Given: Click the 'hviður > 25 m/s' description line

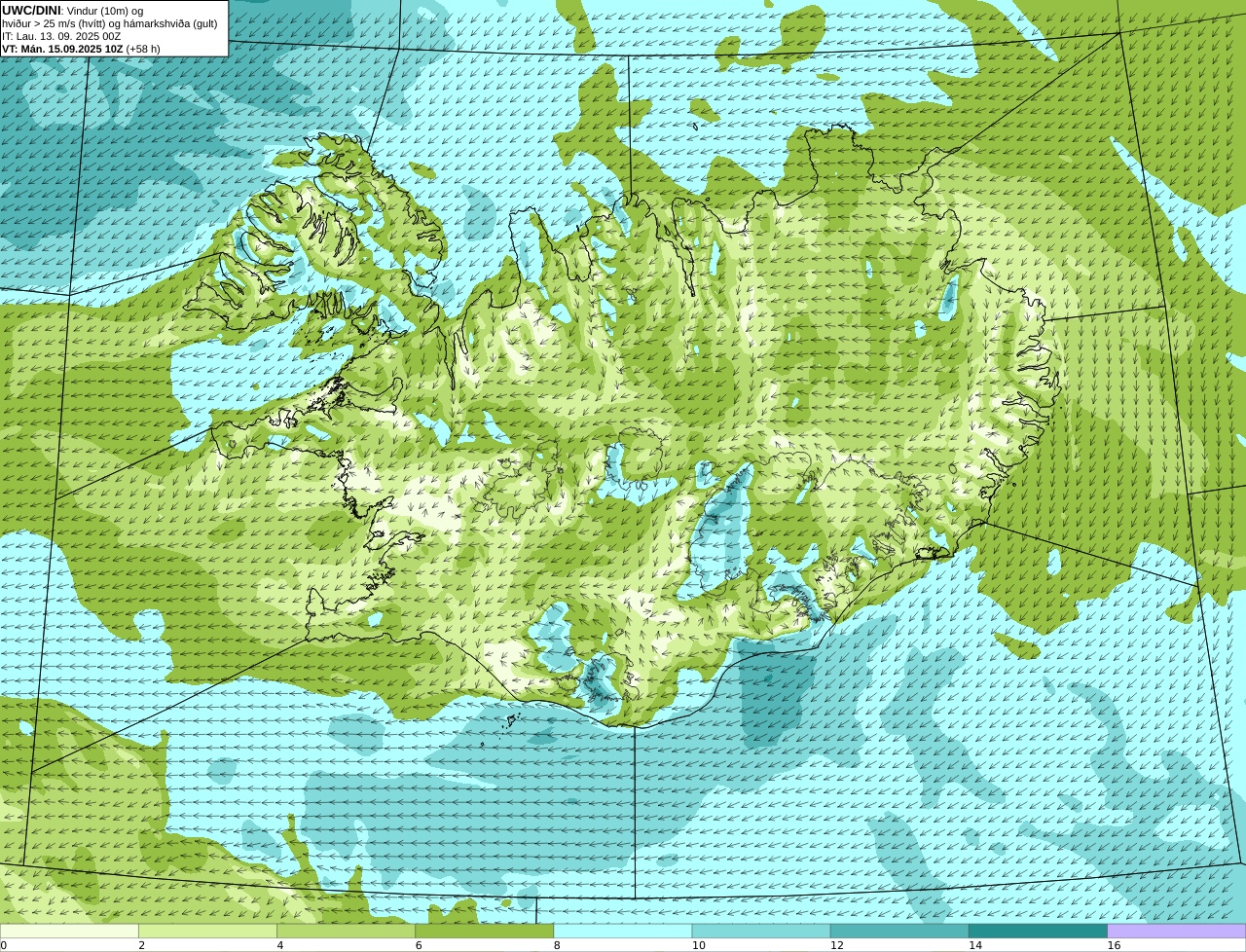Looking at the screenshot, I should (x=110, y=23).
